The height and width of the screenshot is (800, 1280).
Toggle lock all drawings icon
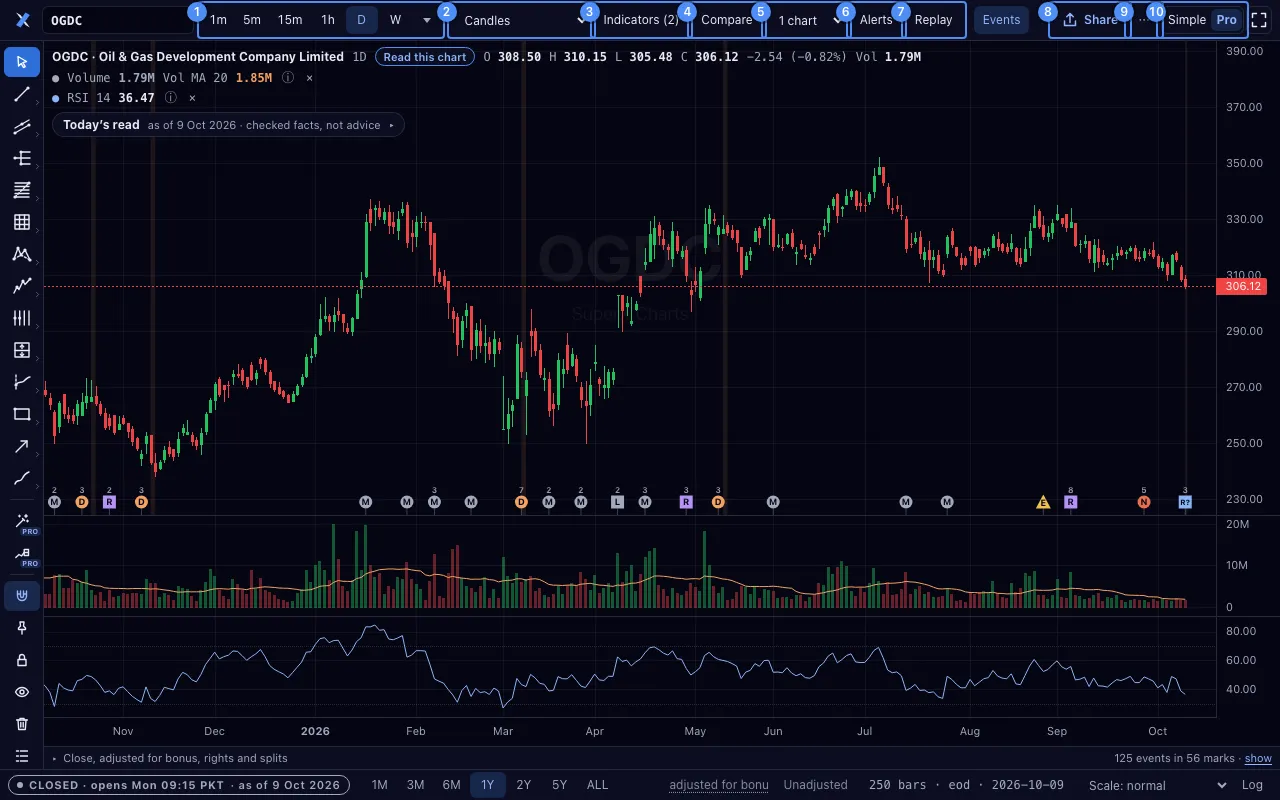(x=22, y=660)
